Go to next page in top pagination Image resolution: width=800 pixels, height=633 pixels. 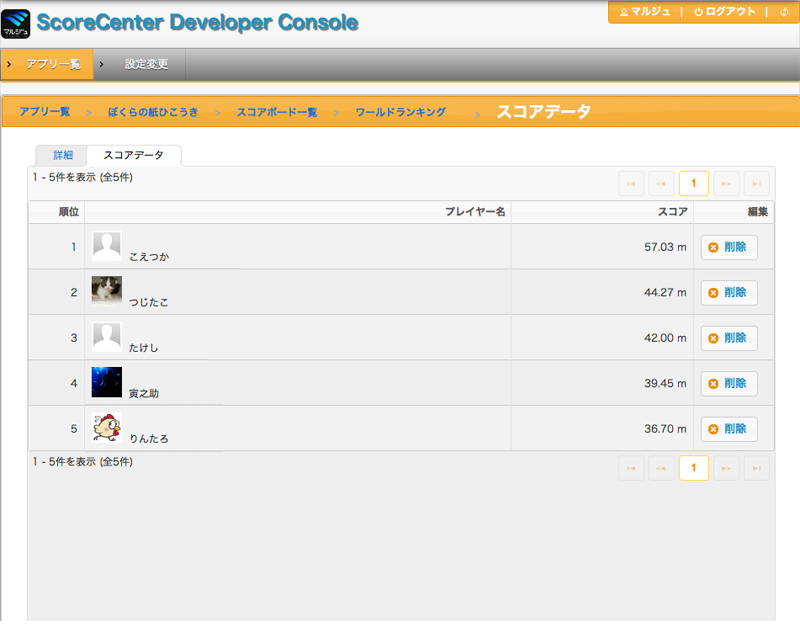click(727, 183)
